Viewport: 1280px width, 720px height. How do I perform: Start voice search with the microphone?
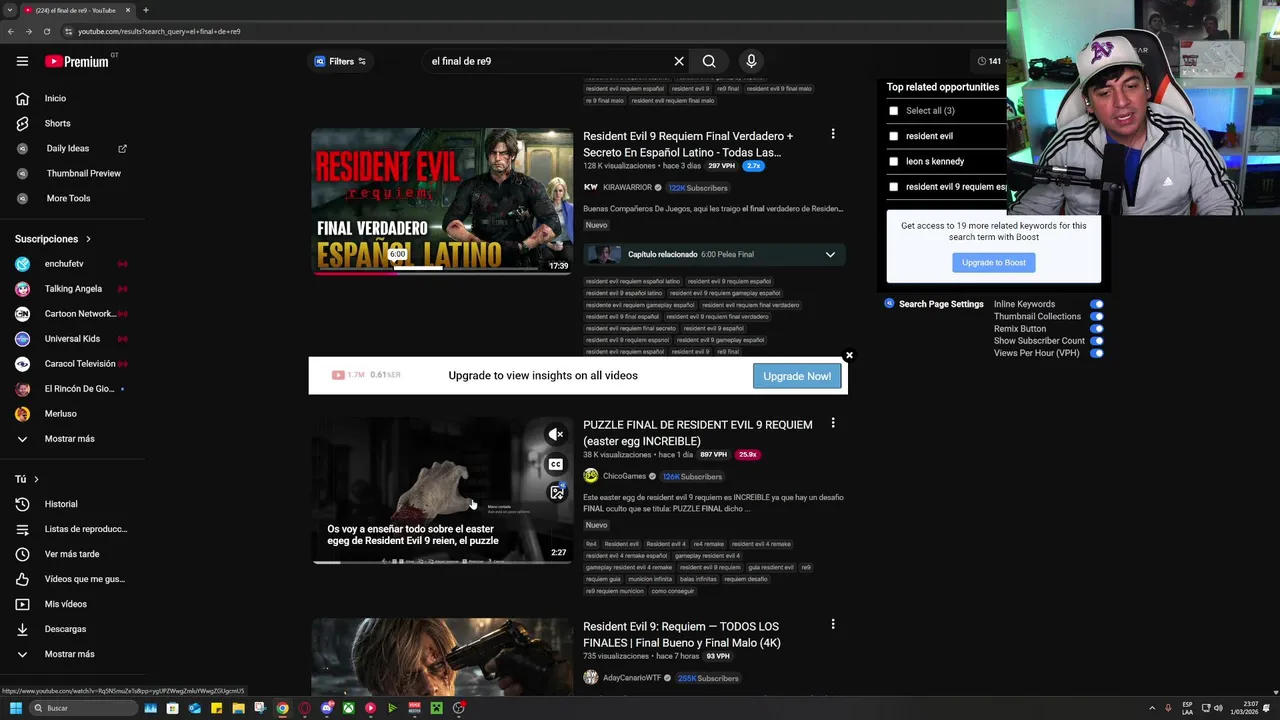(x=751, y=61)
